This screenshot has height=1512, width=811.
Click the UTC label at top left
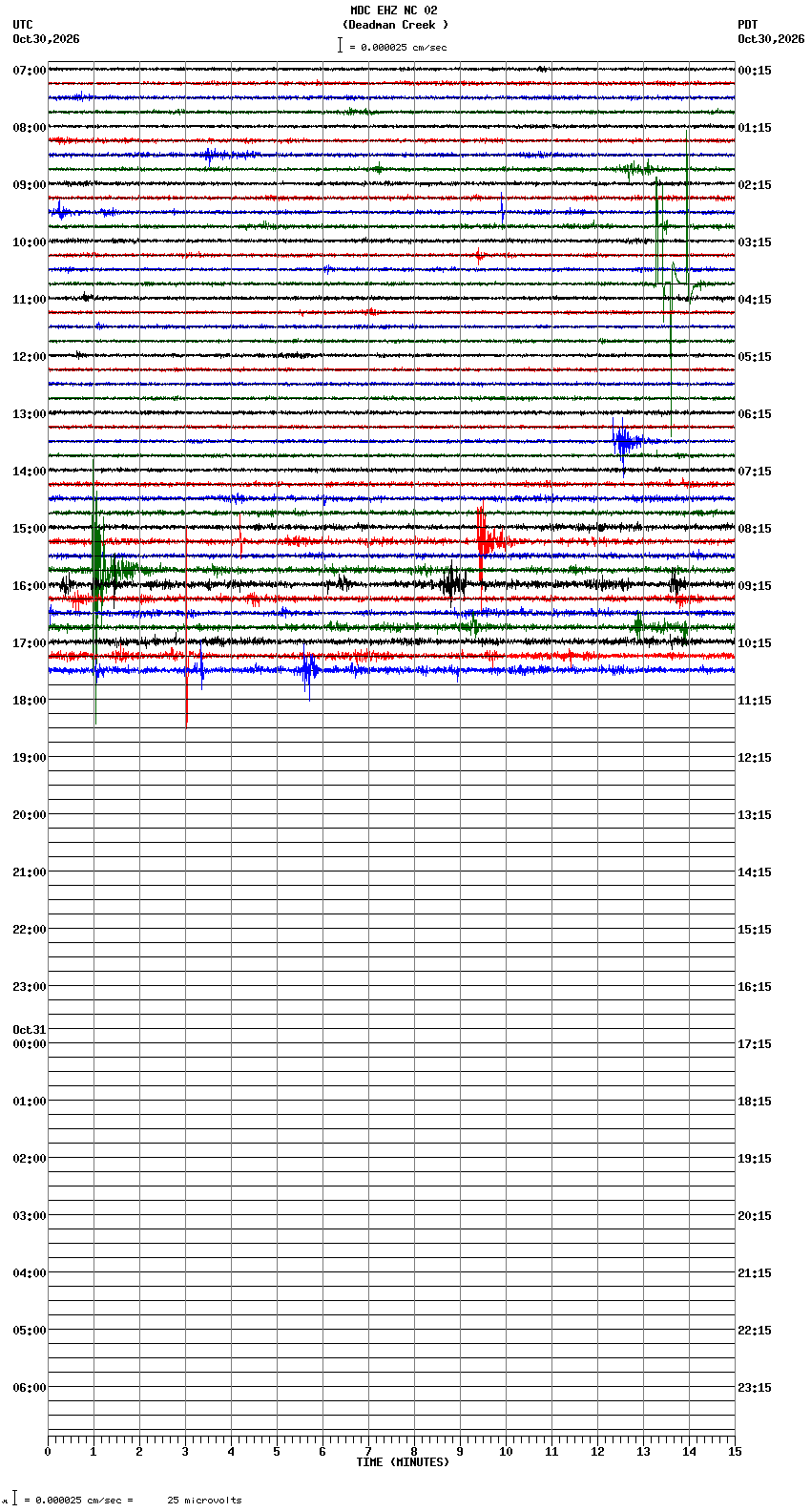coord(23,25)
